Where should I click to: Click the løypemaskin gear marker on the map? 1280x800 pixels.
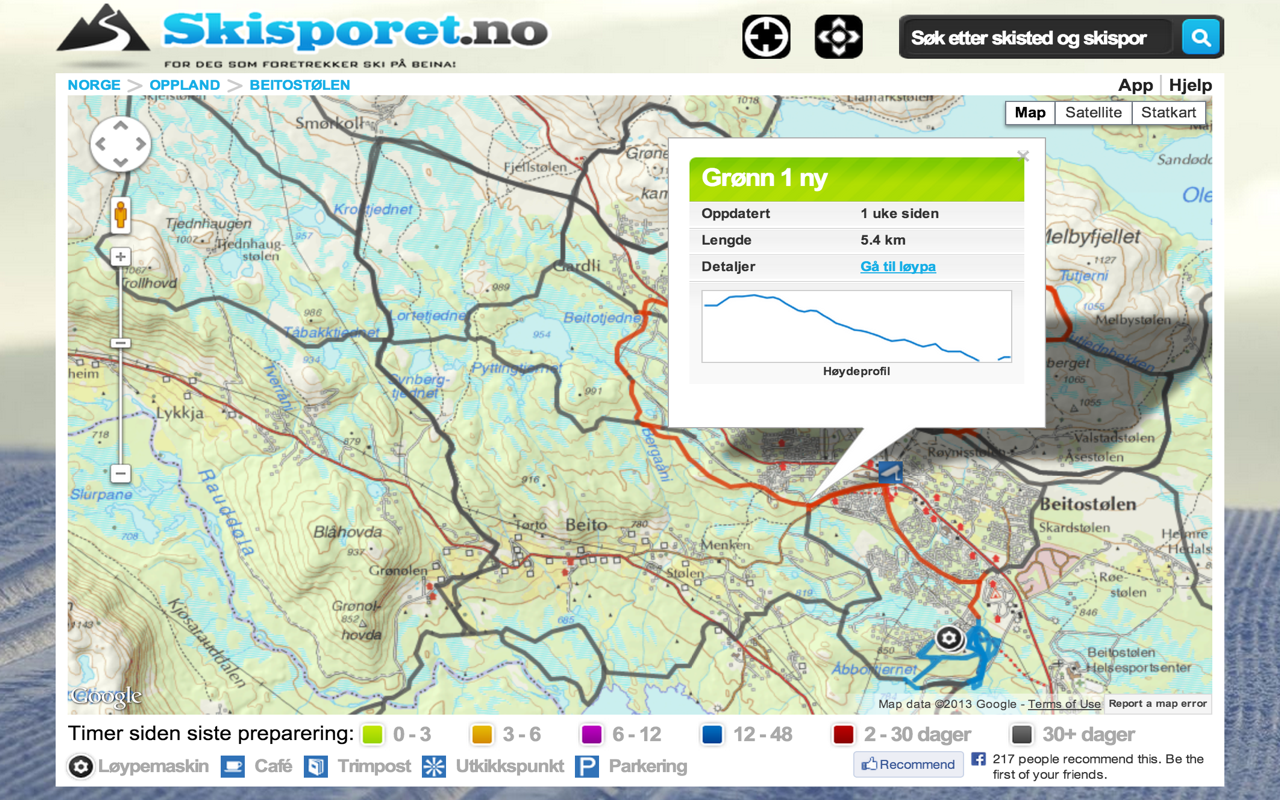point(949,637)
